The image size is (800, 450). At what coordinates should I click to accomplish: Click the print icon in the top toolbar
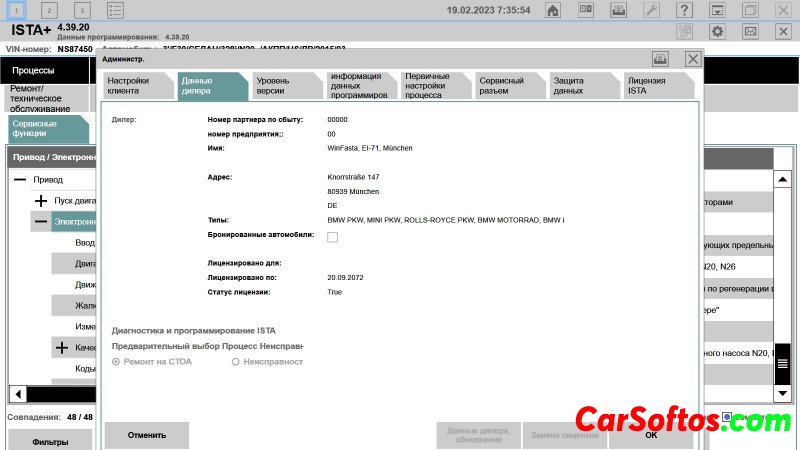[x=618, y=10]
